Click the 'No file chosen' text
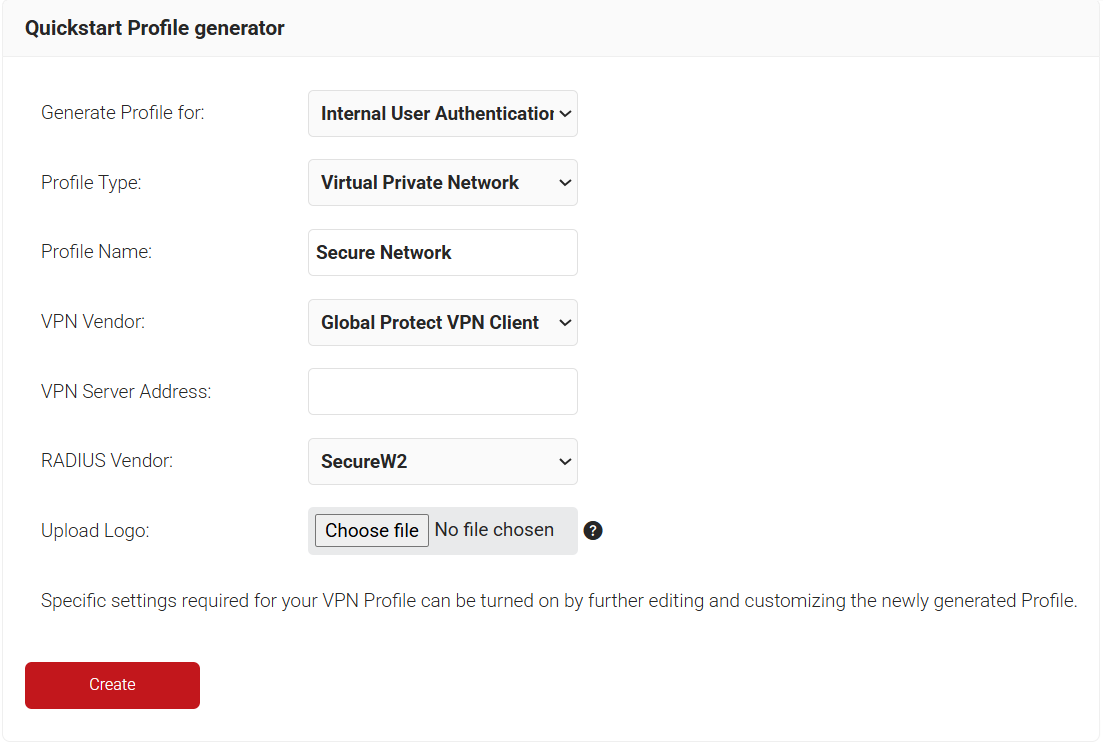The height and width of the screenshot is (746, 1103). [x=494, y=530]
